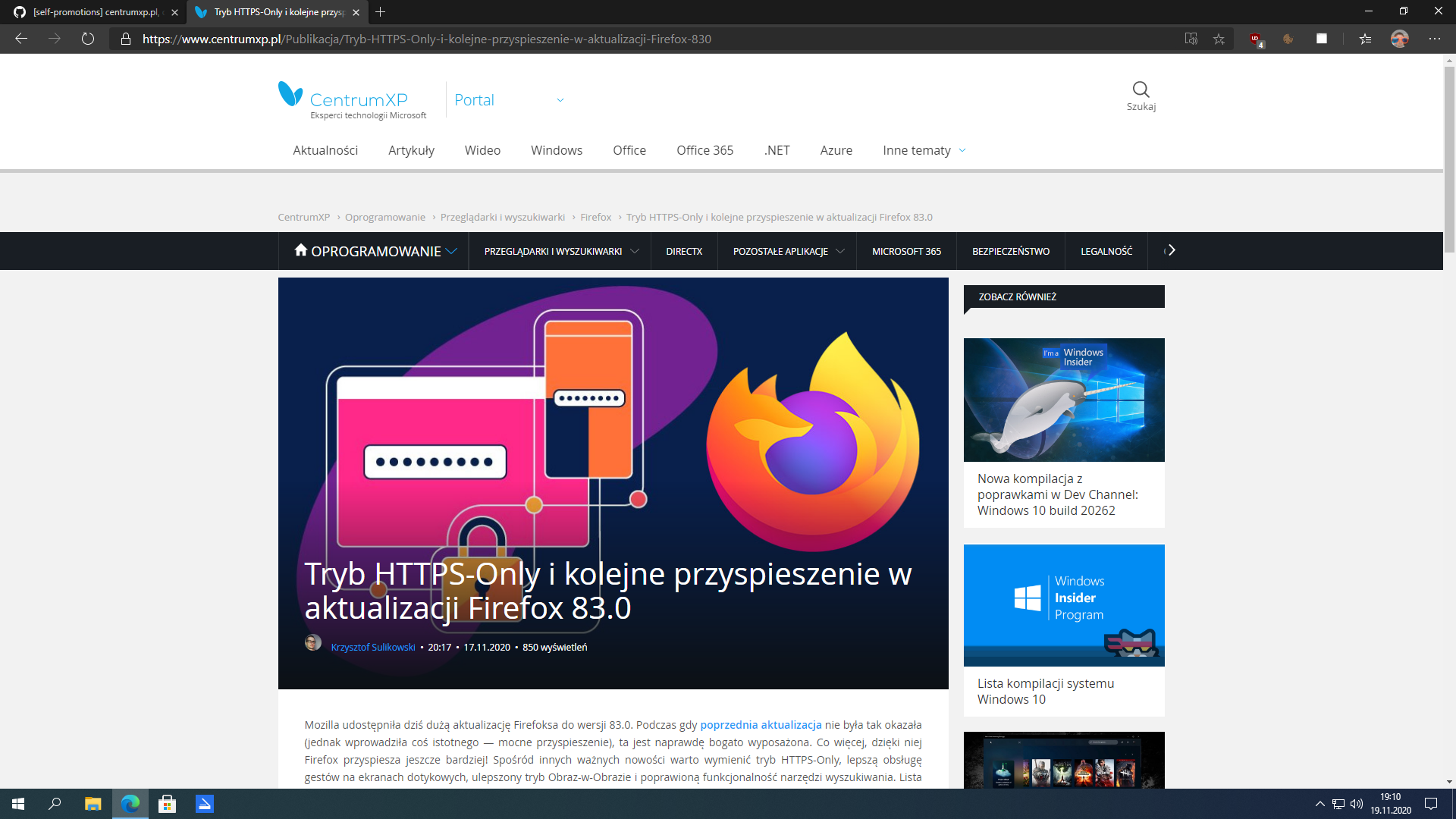This screenshot has height=819, width=1456.
Task: Expand PRZEGLĄDARKI I WYSZUKIWARKI submenu
Action: point(635,251)
